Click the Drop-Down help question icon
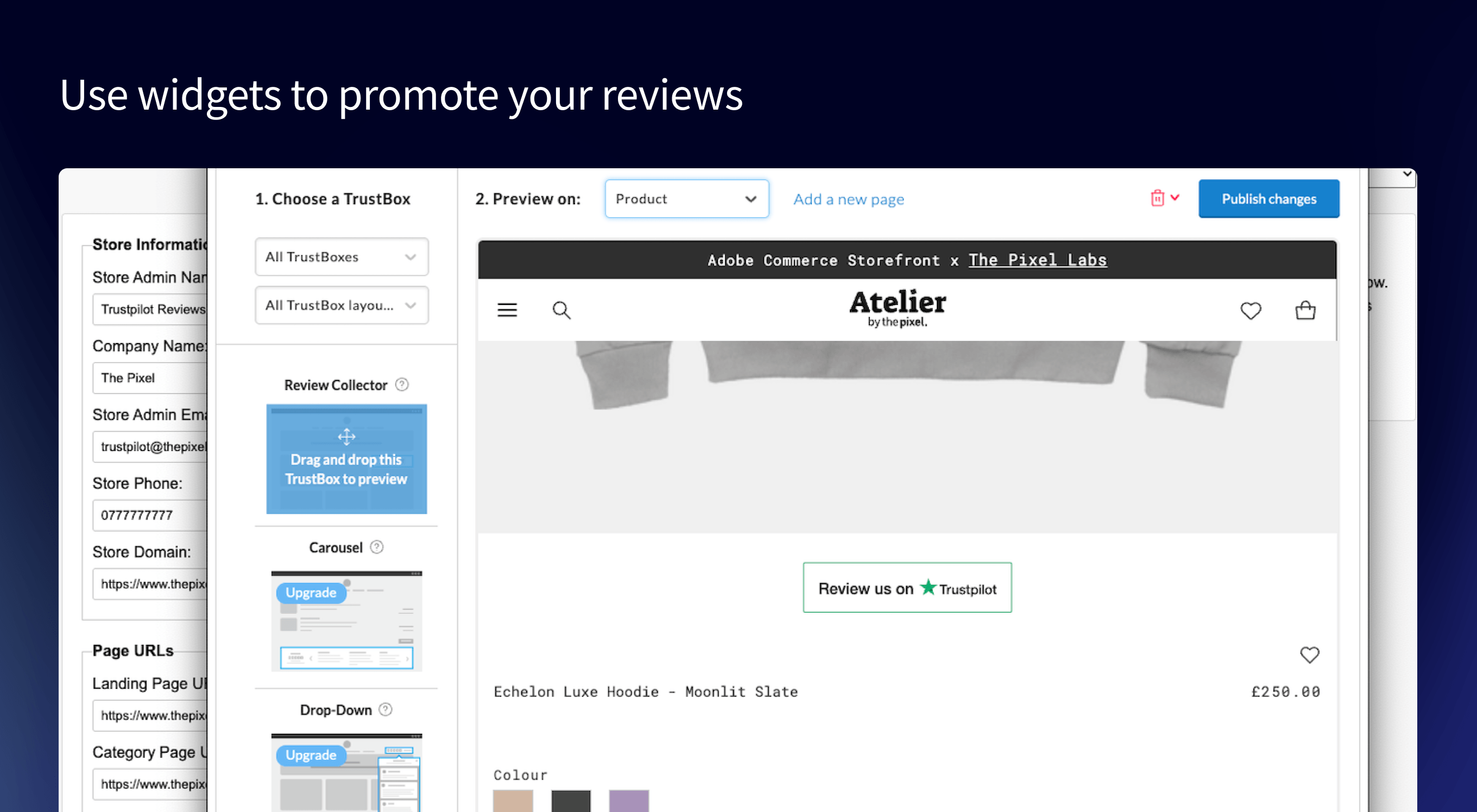The image size is (1477, 812). (x=386, y=709)
